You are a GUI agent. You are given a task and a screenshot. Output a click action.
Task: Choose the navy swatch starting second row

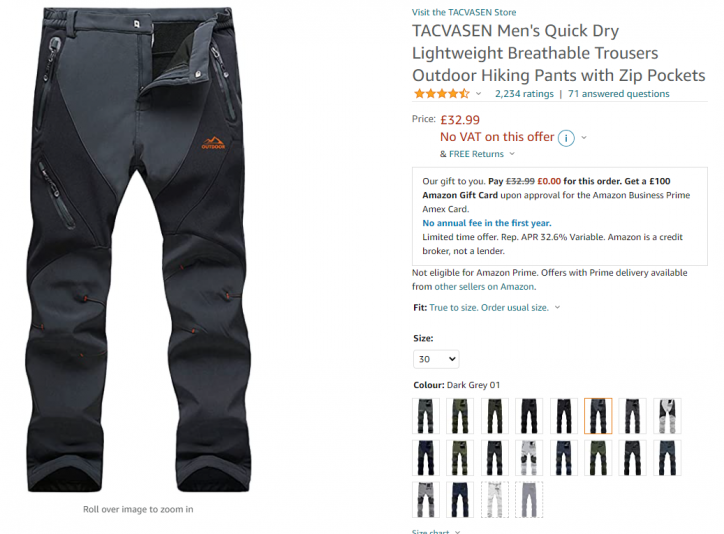coord(426,458)
